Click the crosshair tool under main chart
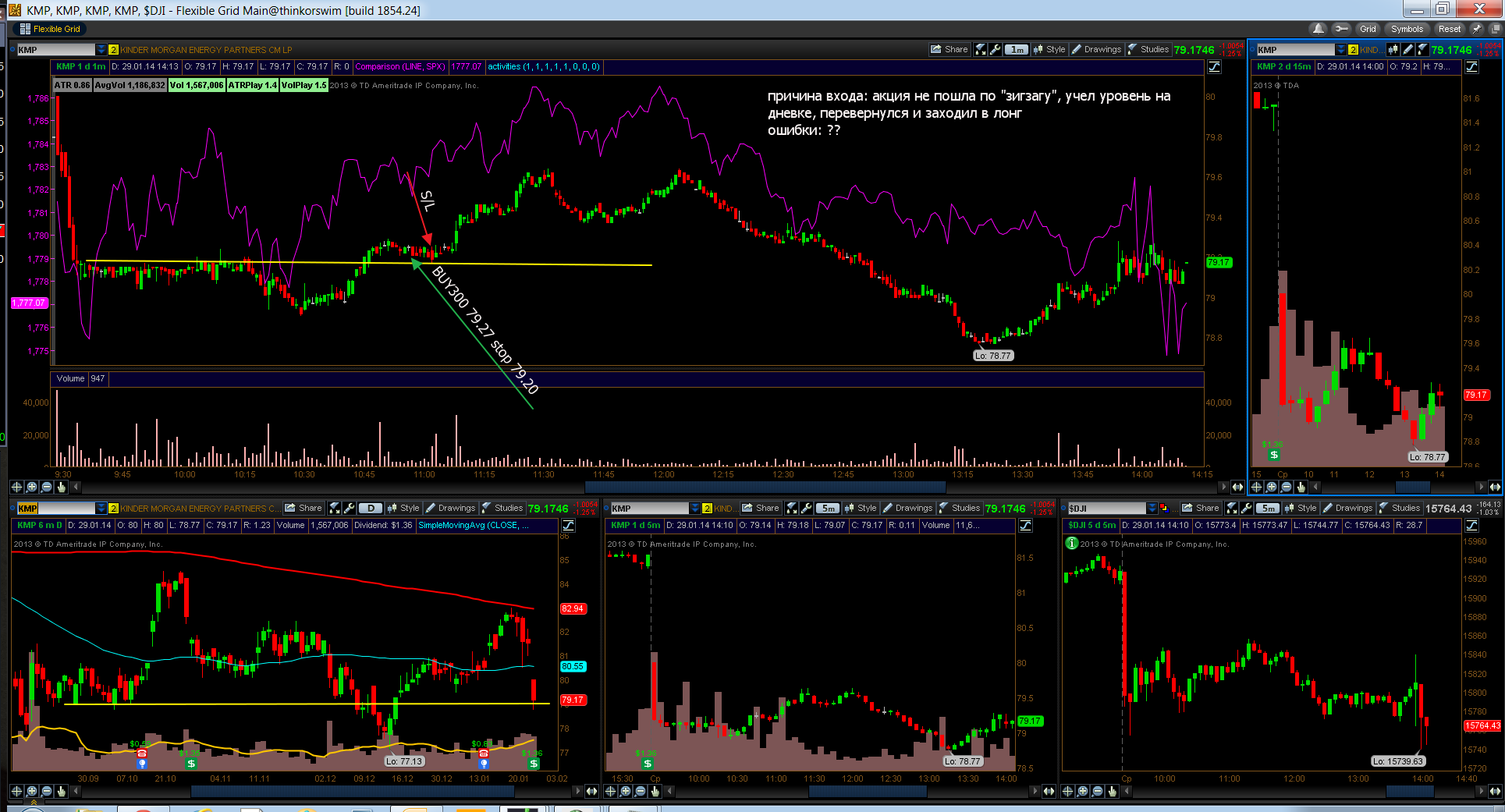Image resolution: width=1505 pixels, height=812 pixels. tap(16, 487)
